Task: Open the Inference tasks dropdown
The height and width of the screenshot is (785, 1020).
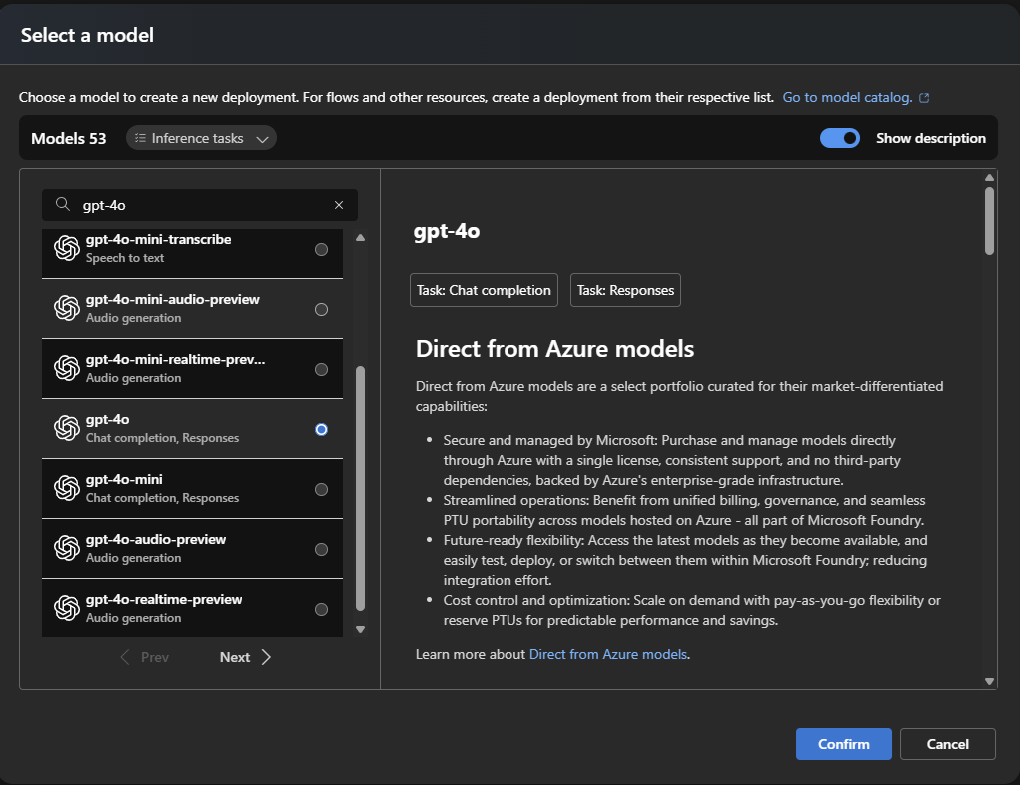Action: [x=201, y=139]
